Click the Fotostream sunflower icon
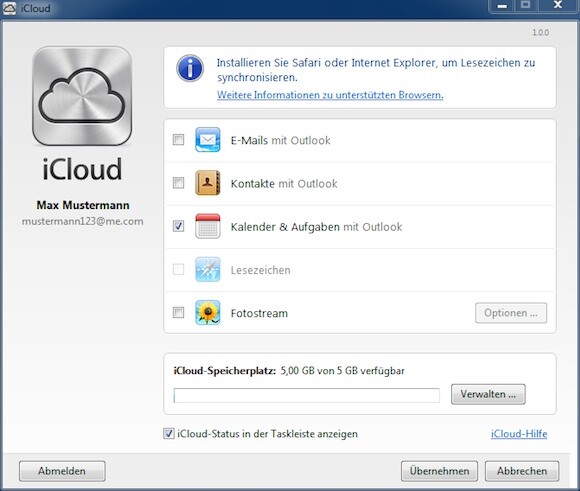Image resolution: width=580 pixels, height=491 pixels. (208, 313)
